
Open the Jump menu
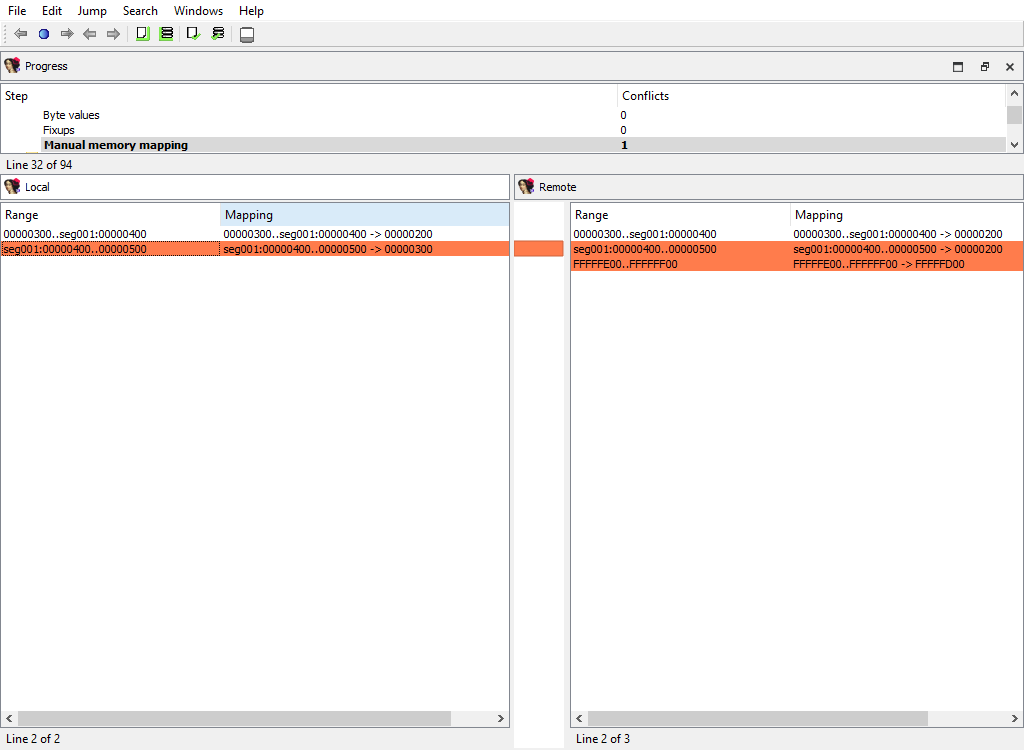[x=92, y=11]
